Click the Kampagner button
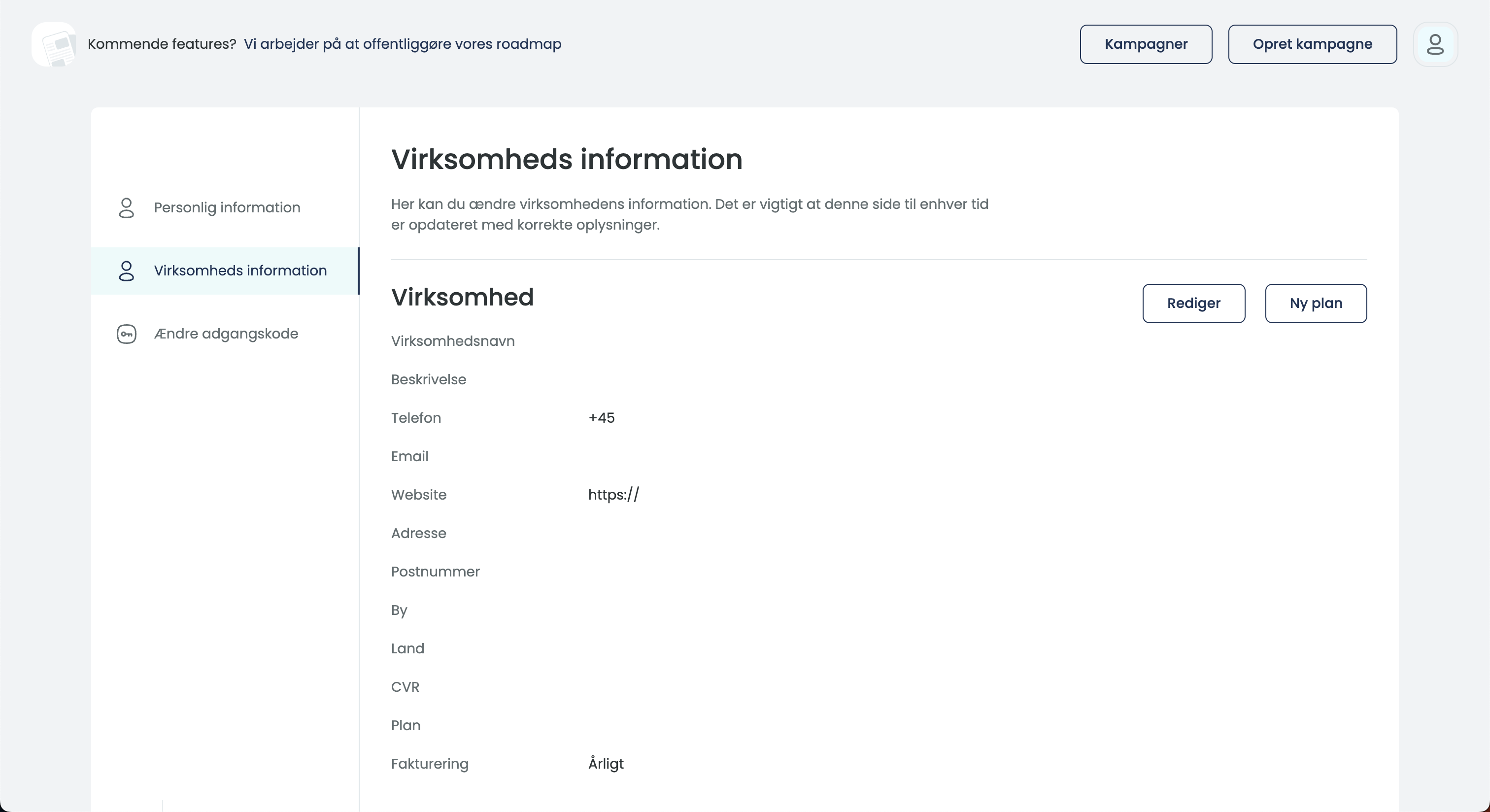The width and height of the screenshot is (1490, 812). coord(1145,44)
